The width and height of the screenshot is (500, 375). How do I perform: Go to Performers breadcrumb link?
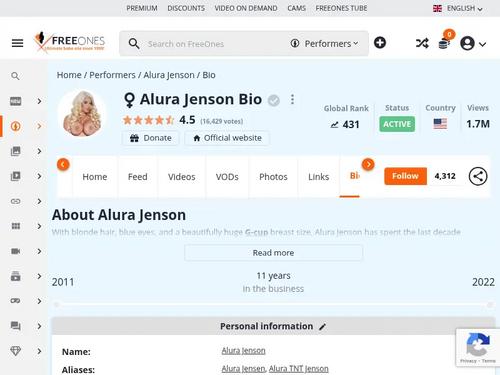pos(112,75)
